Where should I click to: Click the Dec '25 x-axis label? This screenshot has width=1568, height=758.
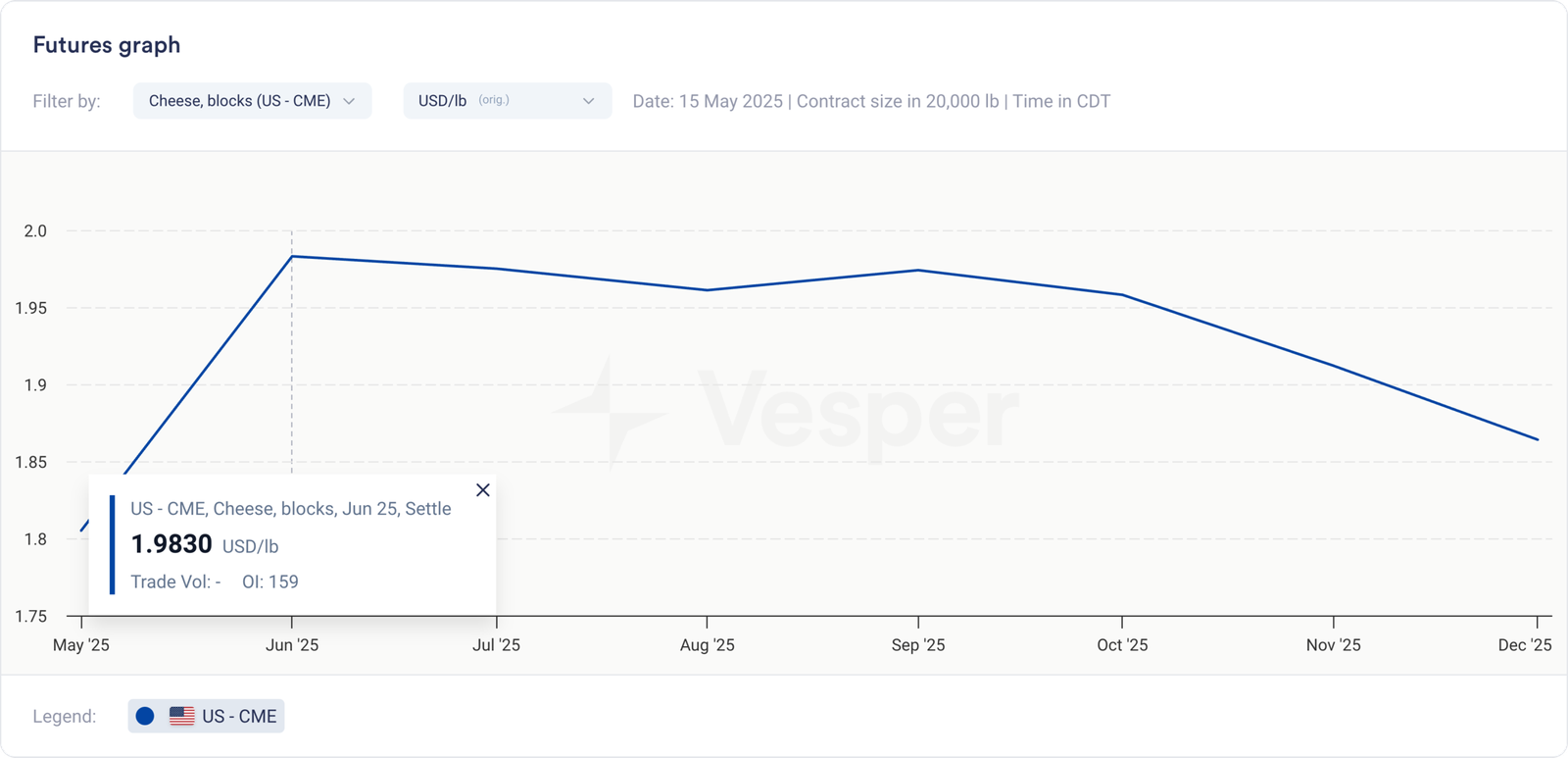1525,645
